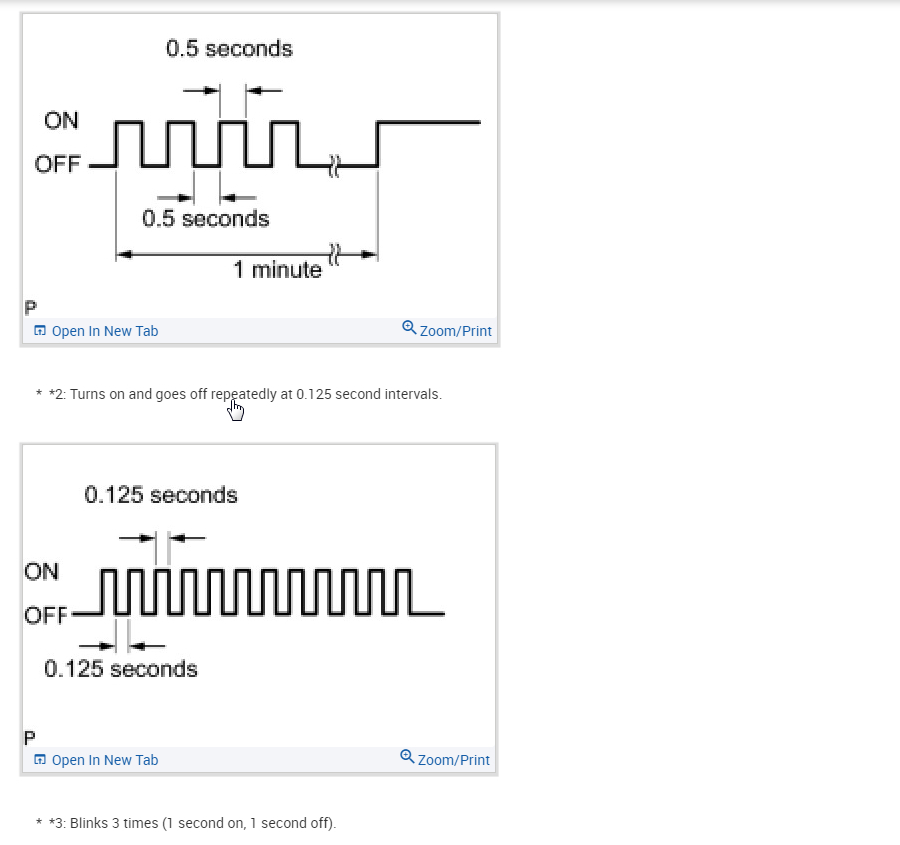The height and width of the screenshot is (845, 900).
Task: Click the upper "0.125 seconds" diagram label
Action: (161, 495)
